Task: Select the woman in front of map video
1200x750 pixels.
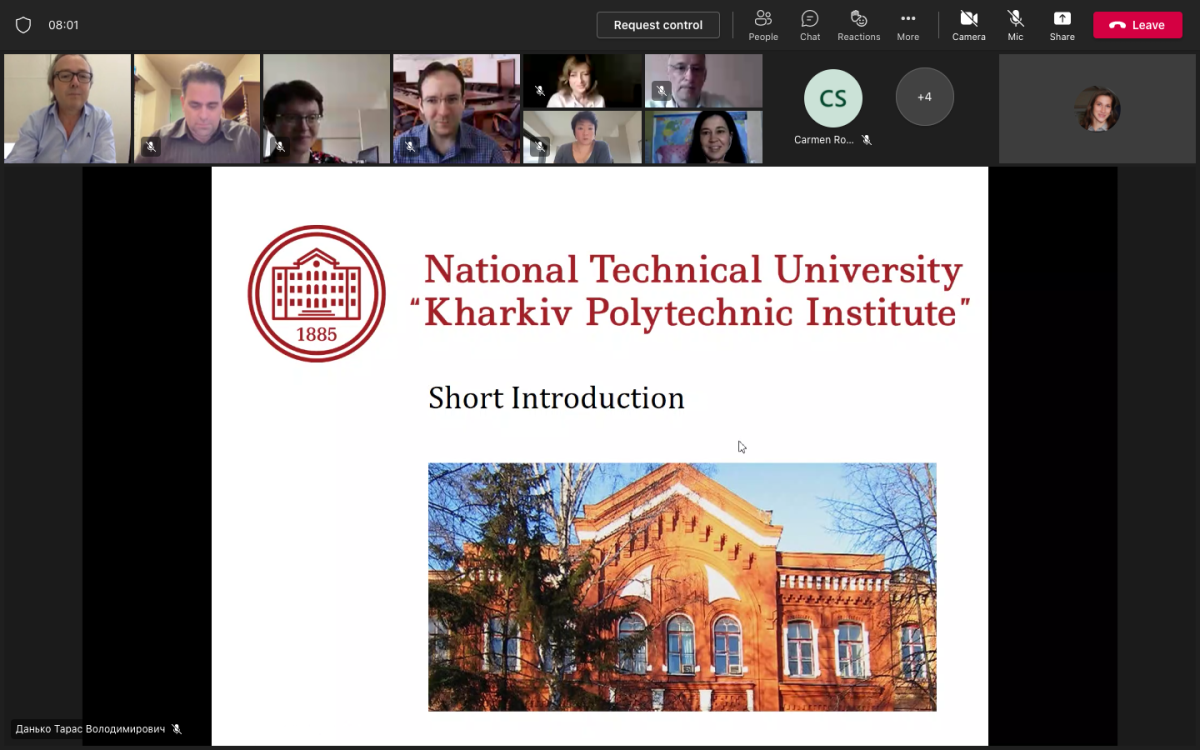Action: coord(703,137)
